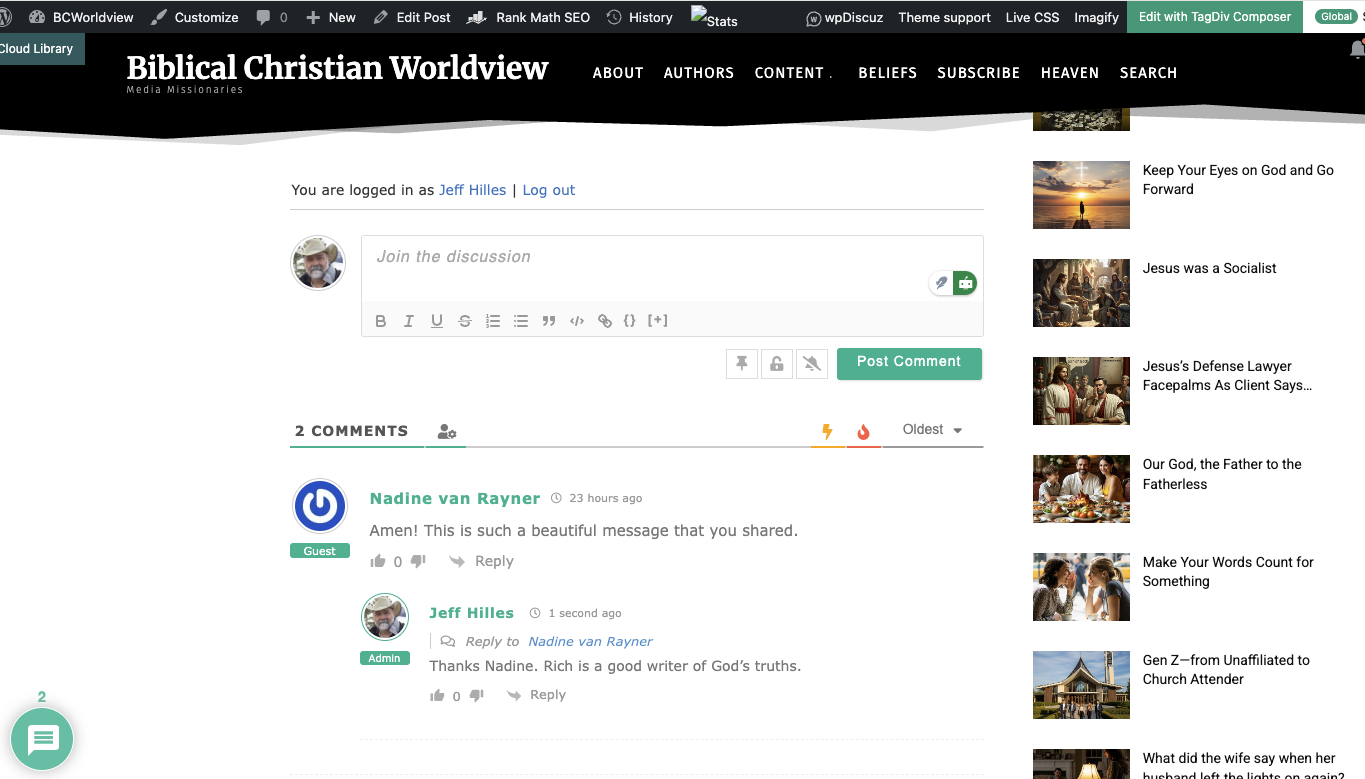Go to the AUTHORS menu item
This screenshot has width=1365, height=779.
pos(699,73)
